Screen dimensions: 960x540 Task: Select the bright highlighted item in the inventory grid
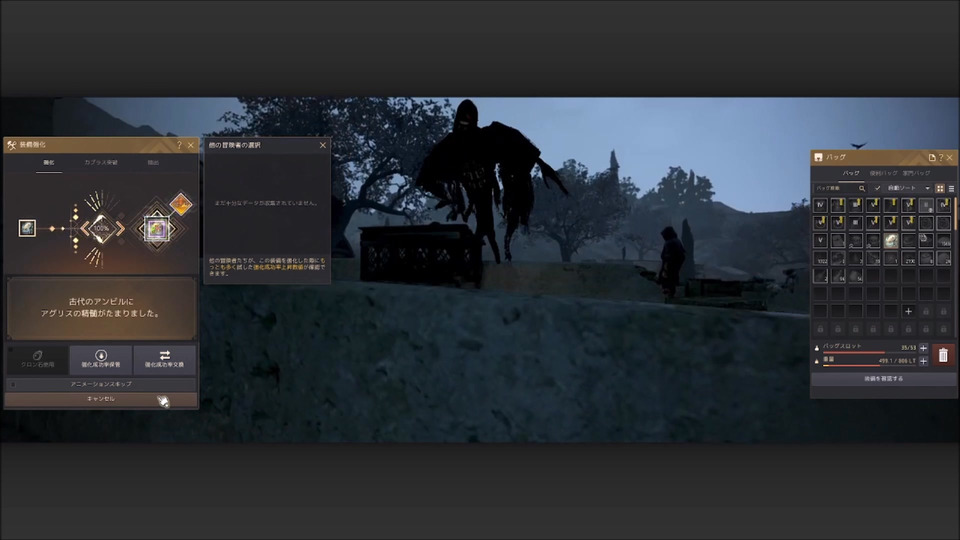[891, 240]
